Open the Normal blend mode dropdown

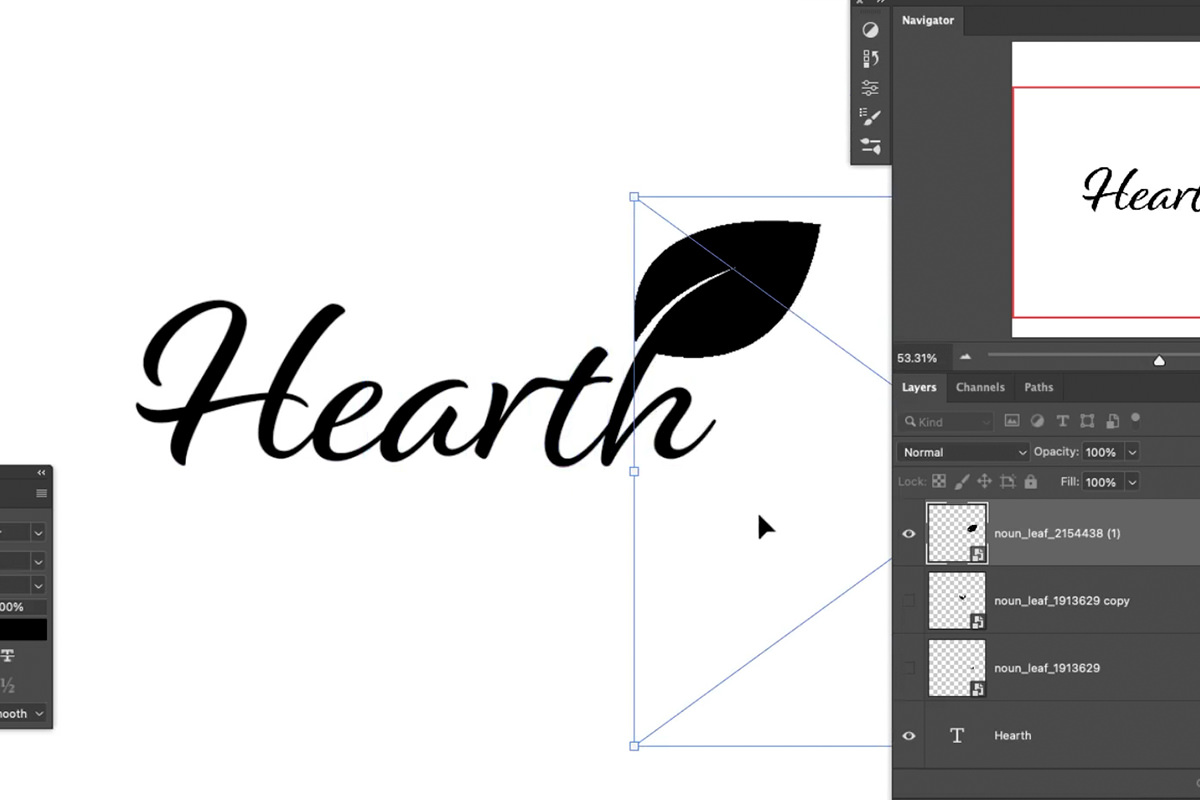[x=962, y=451]
